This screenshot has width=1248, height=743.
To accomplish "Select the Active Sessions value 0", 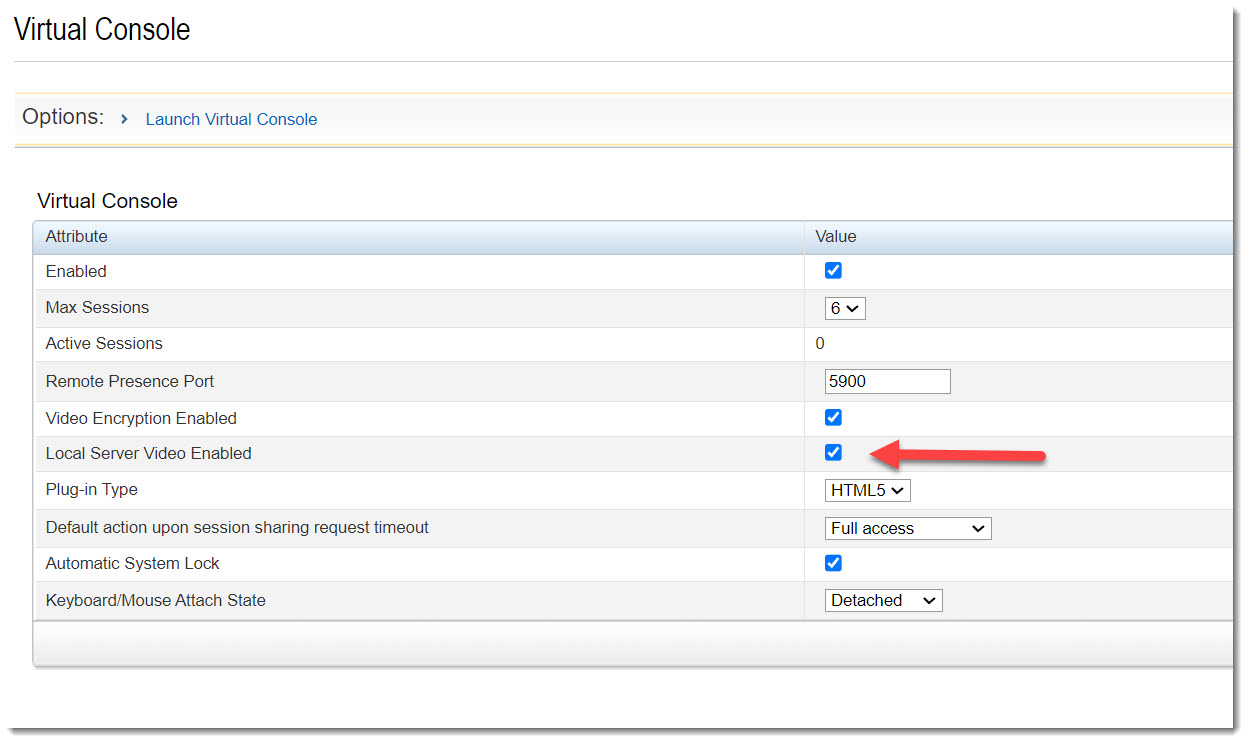I will pyautogui.click(x=820, y=344).
